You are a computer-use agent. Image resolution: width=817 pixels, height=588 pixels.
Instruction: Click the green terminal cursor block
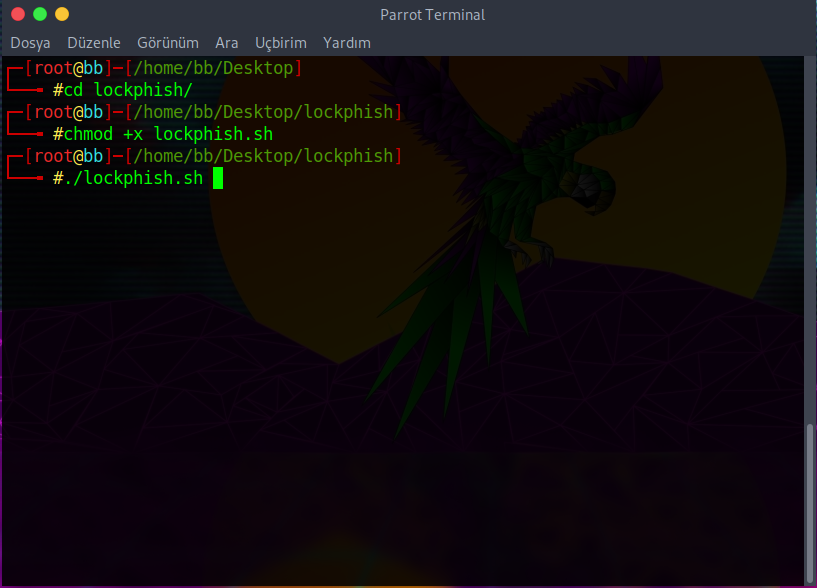[x=218, y=178]
